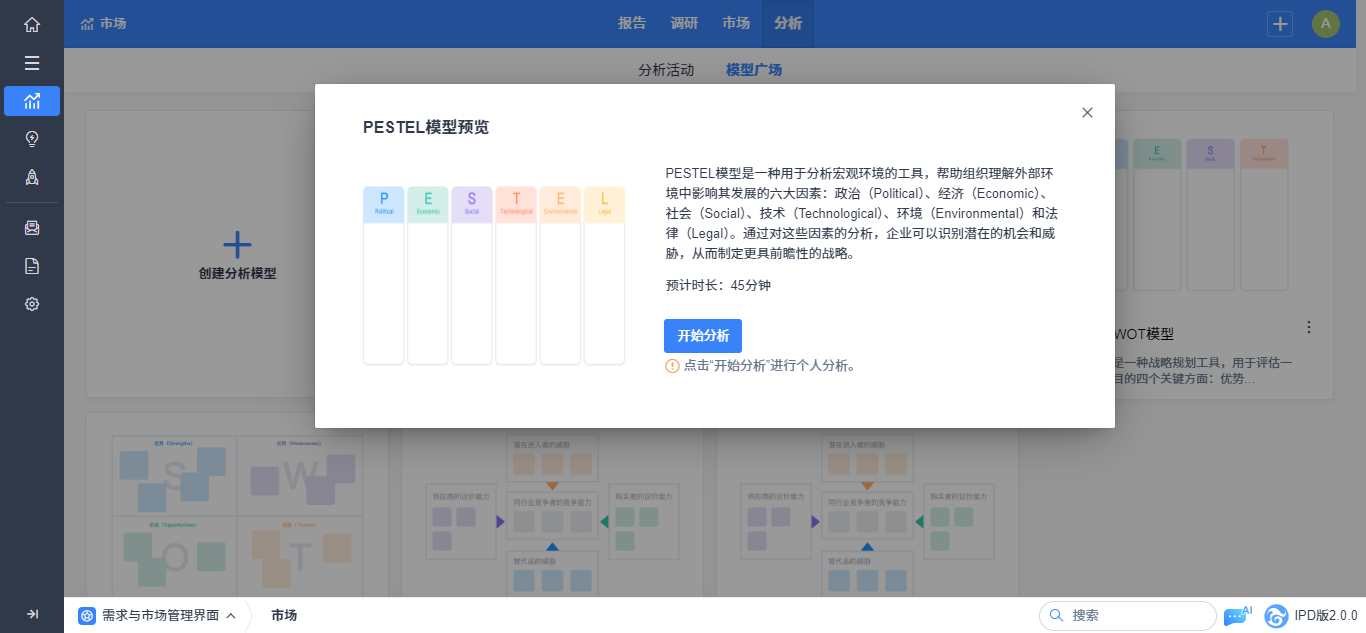This screenshot has height=633, width=1366.
Task: Click the home icon in sidebar
Action: click(32, 24)
